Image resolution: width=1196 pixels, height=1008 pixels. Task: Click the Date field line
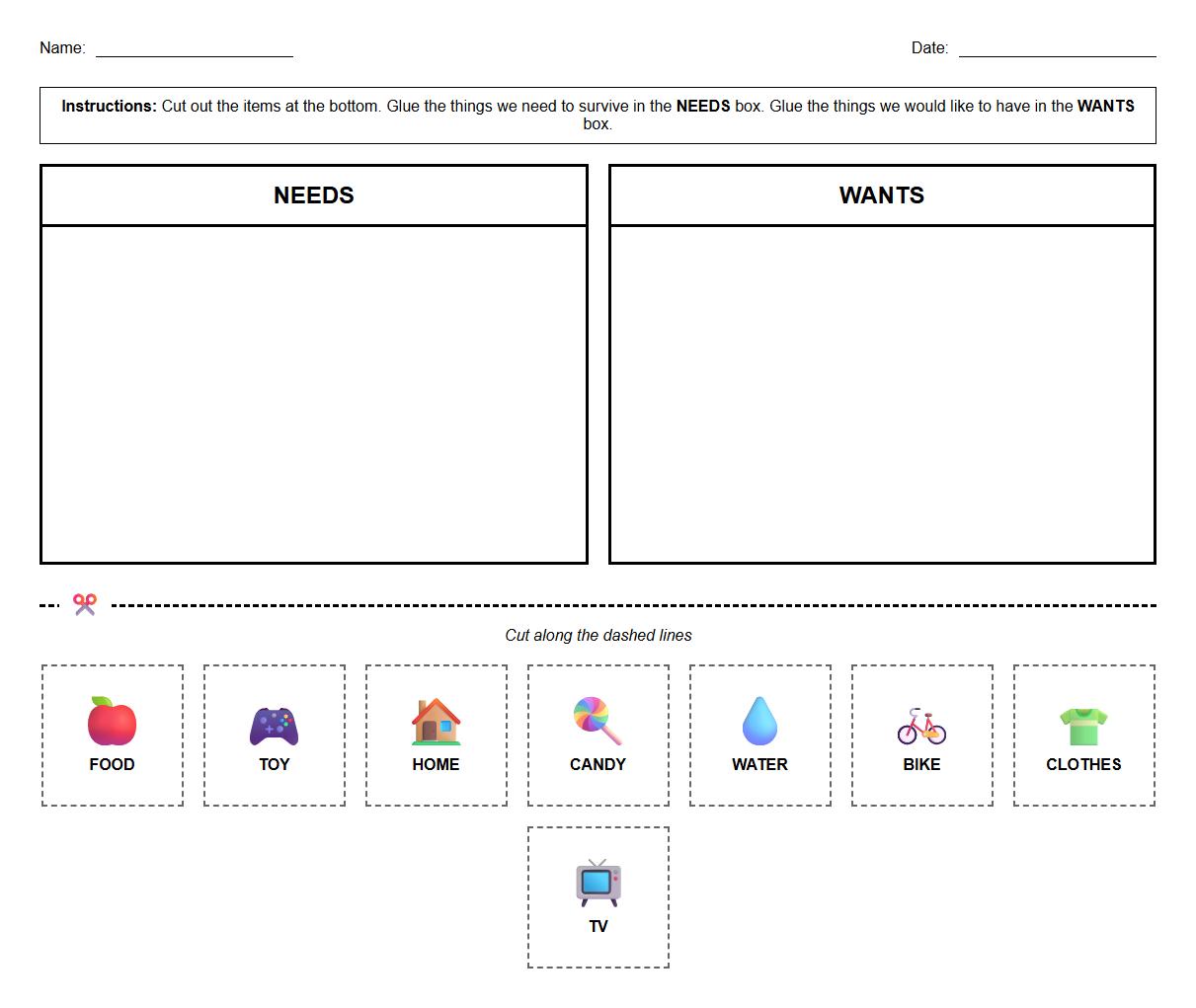(x=1057, y=55)
